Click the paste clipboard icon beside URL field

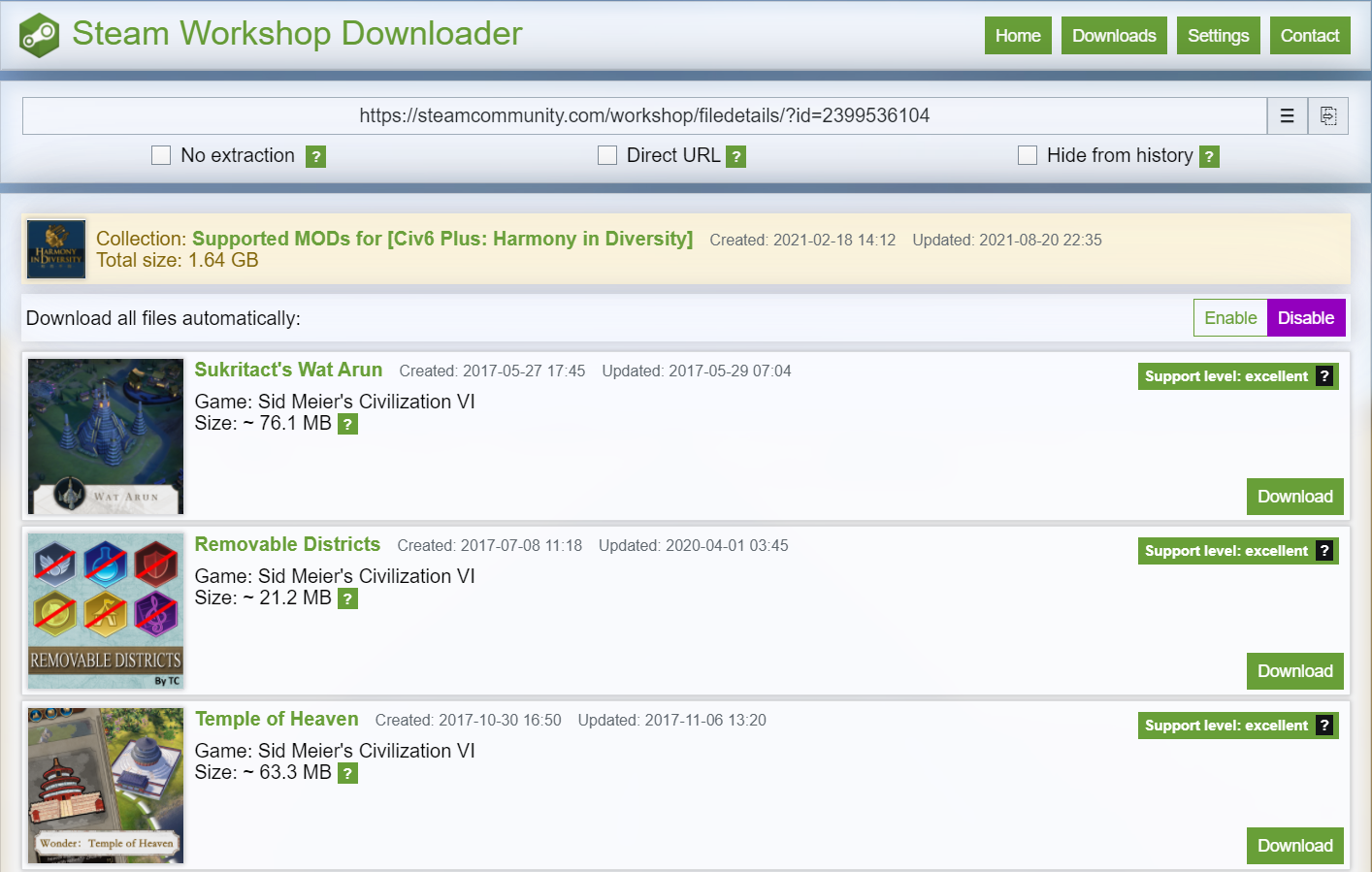pos(1328,116)
